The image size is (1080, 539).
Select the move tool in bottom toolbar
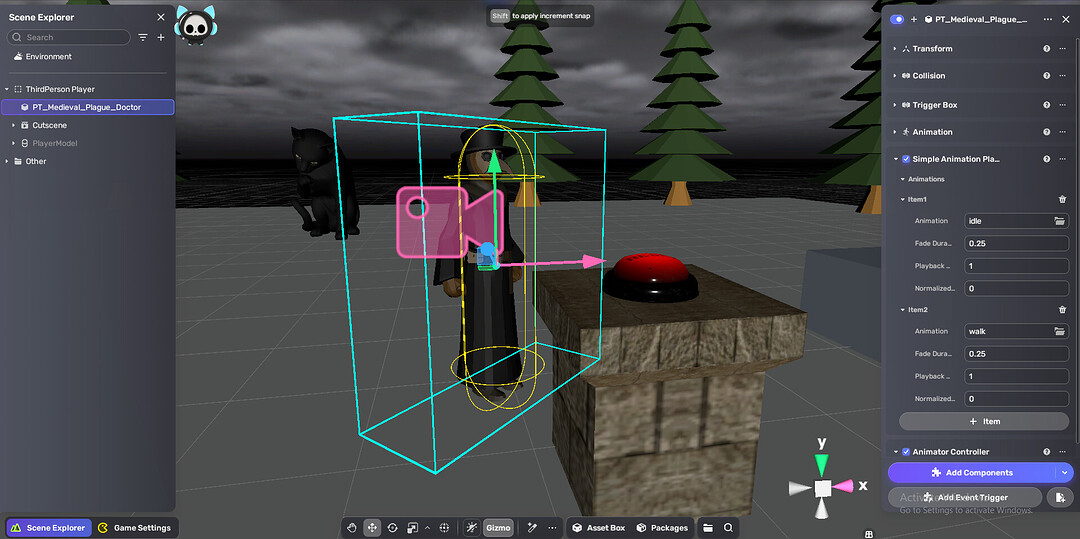pyautogui.click(x=372, y=527)
